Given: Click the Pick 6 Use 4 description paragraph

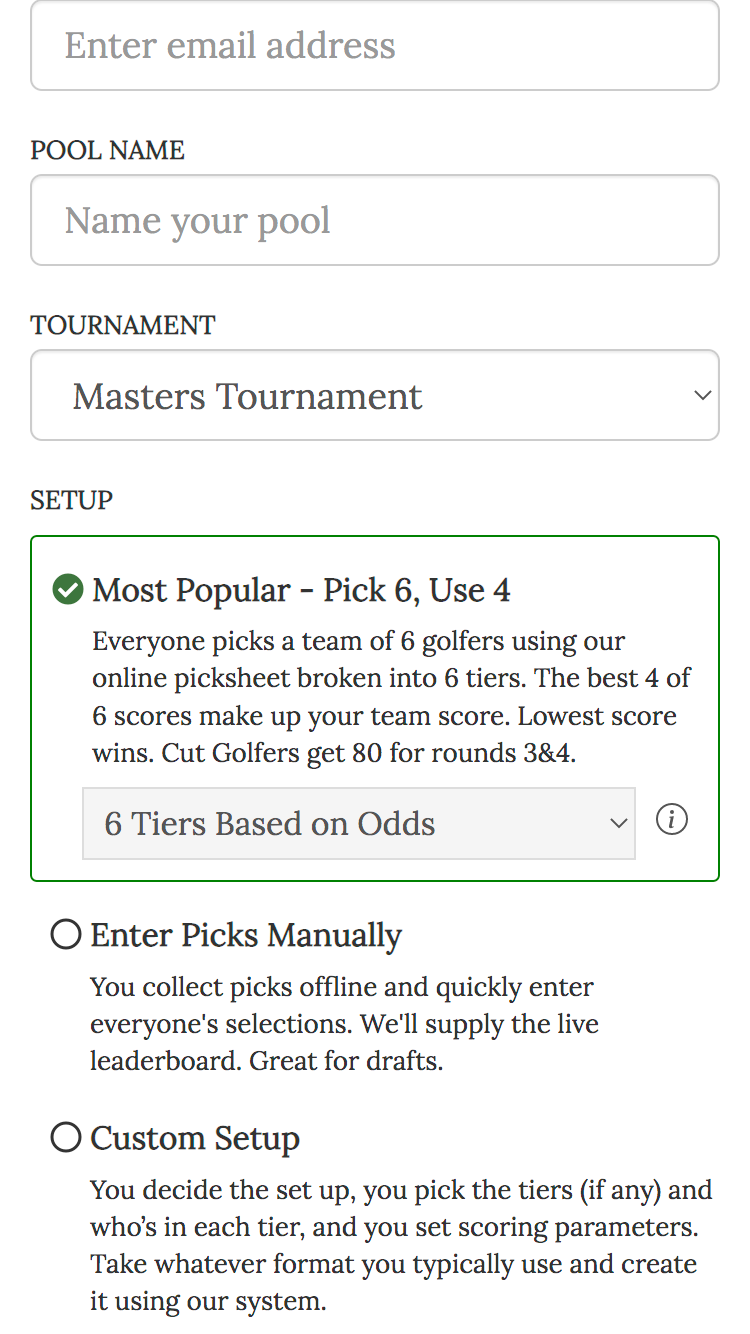Looking at the screenshot, I should pyautogui.click(x=390, y=697).
